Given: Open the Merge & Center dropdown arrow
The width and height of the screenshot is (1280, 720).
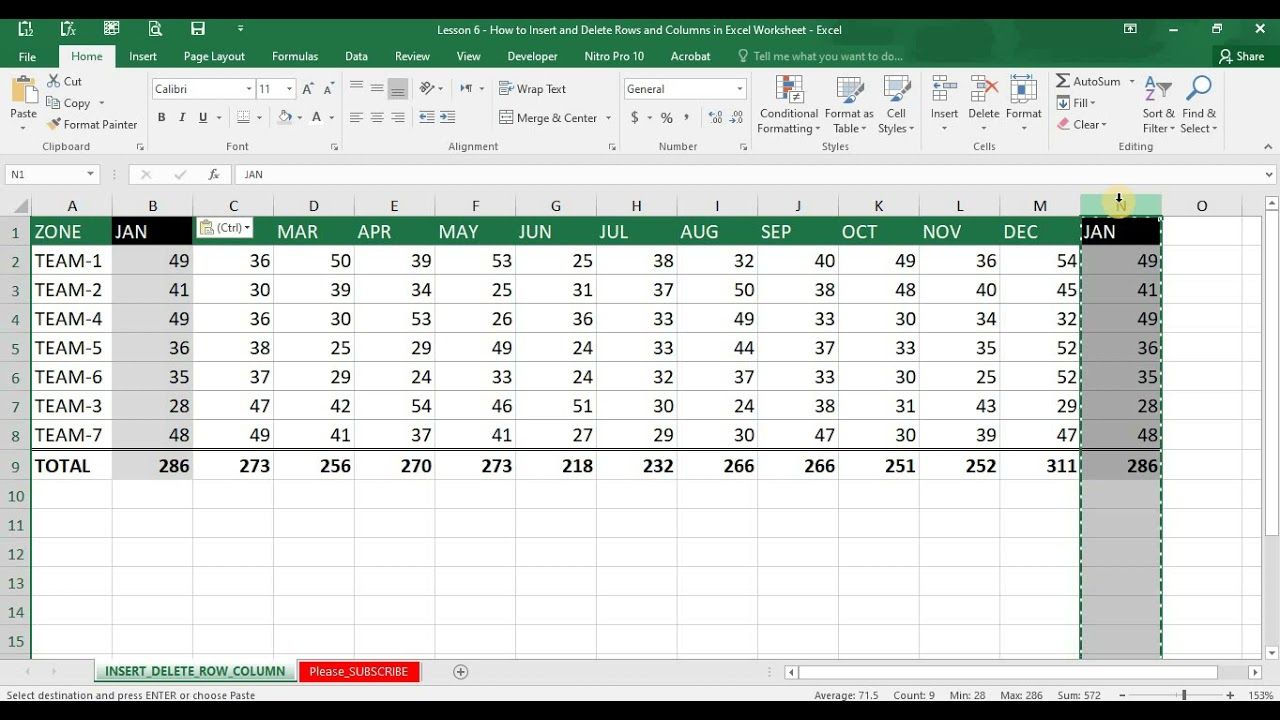Looking at the screenshot, I should click(608, 117).
